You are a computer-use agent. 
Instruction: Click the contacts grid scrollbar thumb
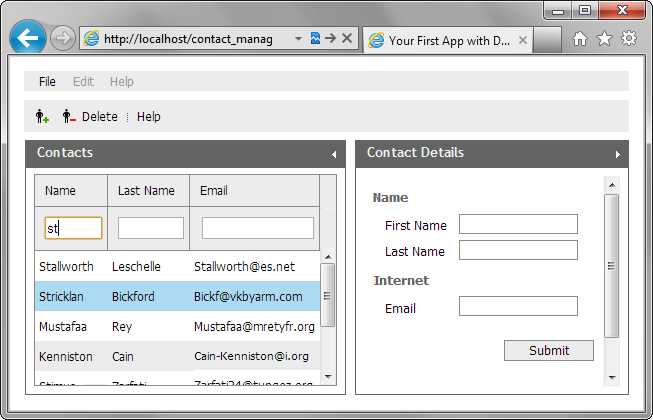coord(328,295)
